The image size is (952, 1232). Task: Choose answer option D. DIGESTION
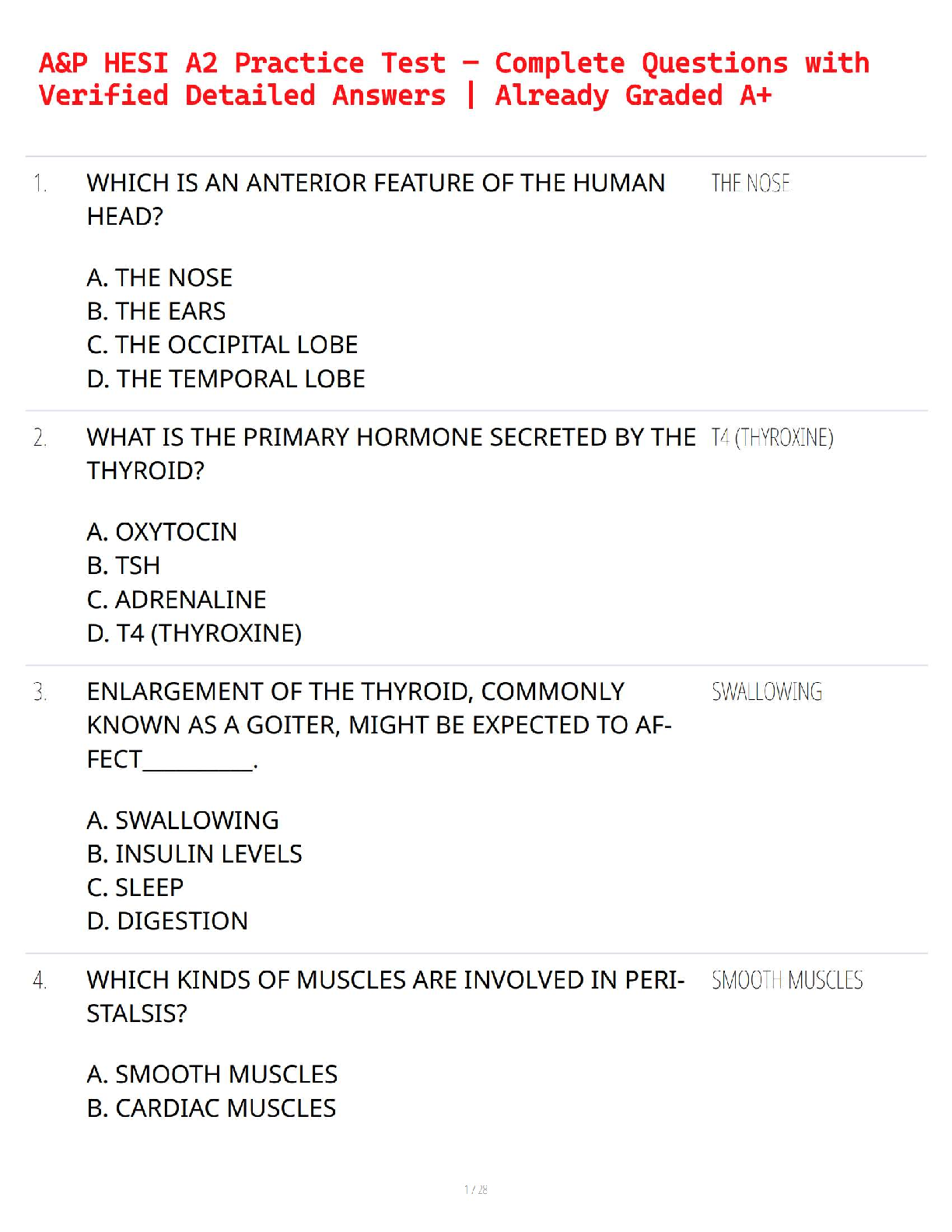tap(167, 921)
